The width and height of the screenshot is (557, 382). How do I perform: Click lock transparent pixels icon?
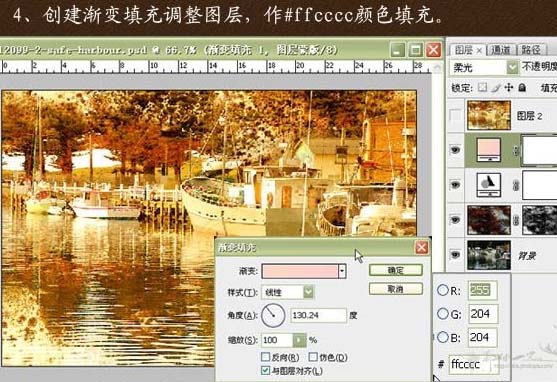coord(482,87)
